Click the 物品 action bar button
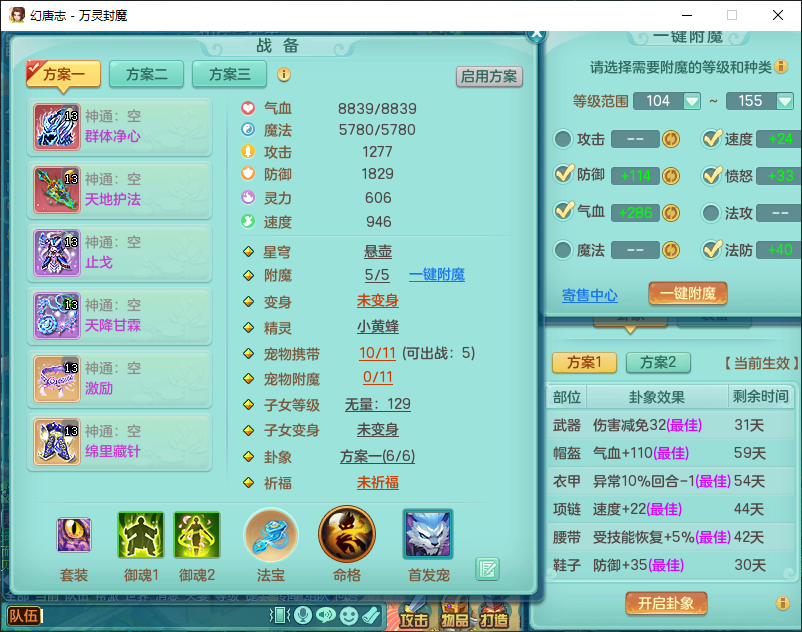The image size is (802, 632). click(454, 616)
